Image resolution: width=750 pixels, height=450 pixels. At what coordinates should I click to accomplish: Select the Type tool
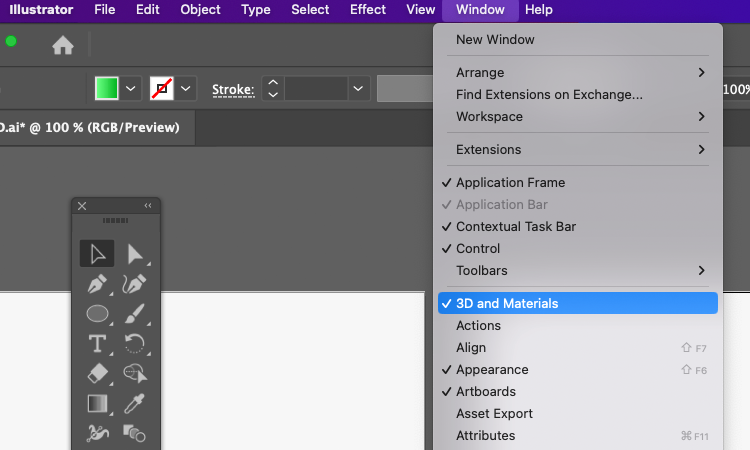click(x=98, y=343)
